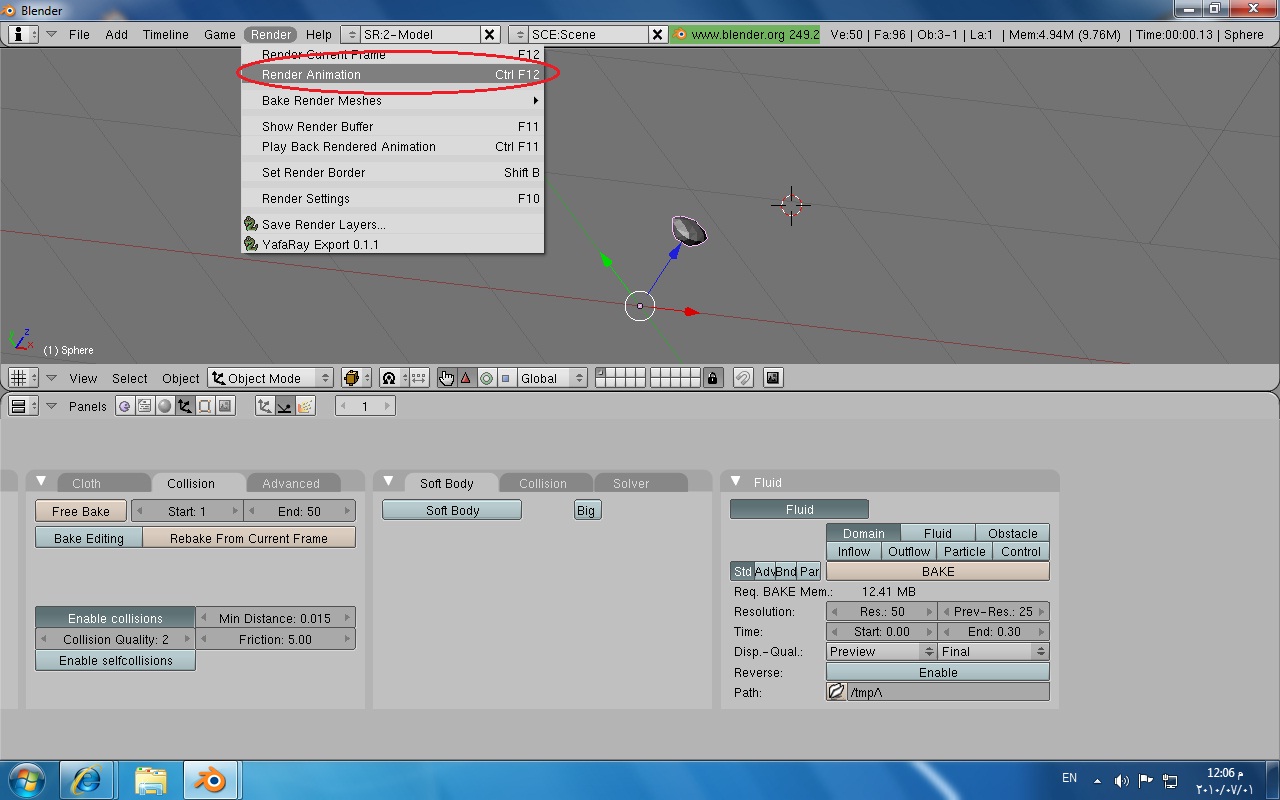Select the rotate manipulator ring icon

(486, 378)
